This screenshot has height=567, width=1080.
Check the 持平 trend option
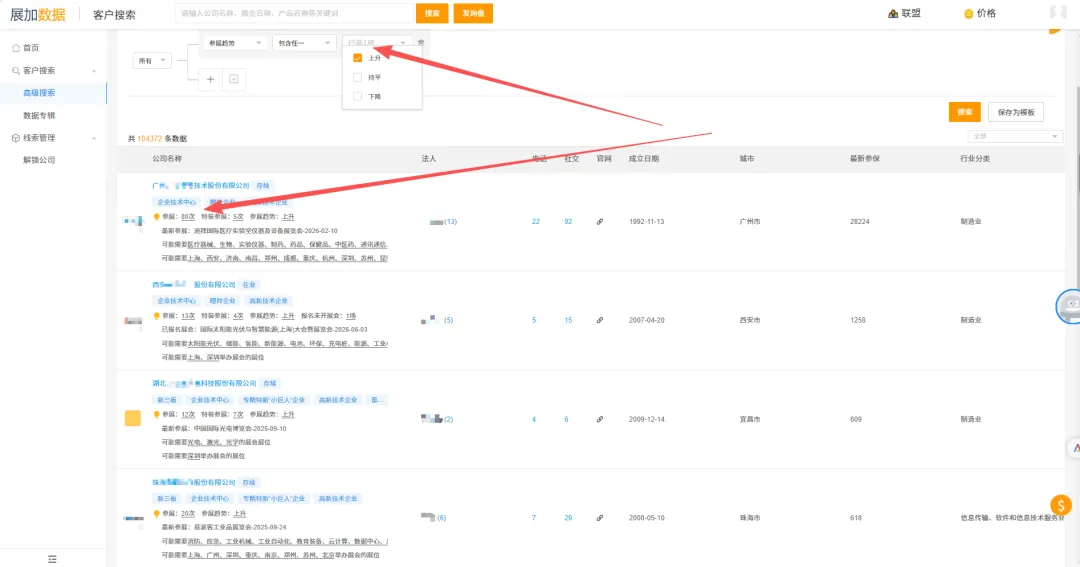click(357, 77)
